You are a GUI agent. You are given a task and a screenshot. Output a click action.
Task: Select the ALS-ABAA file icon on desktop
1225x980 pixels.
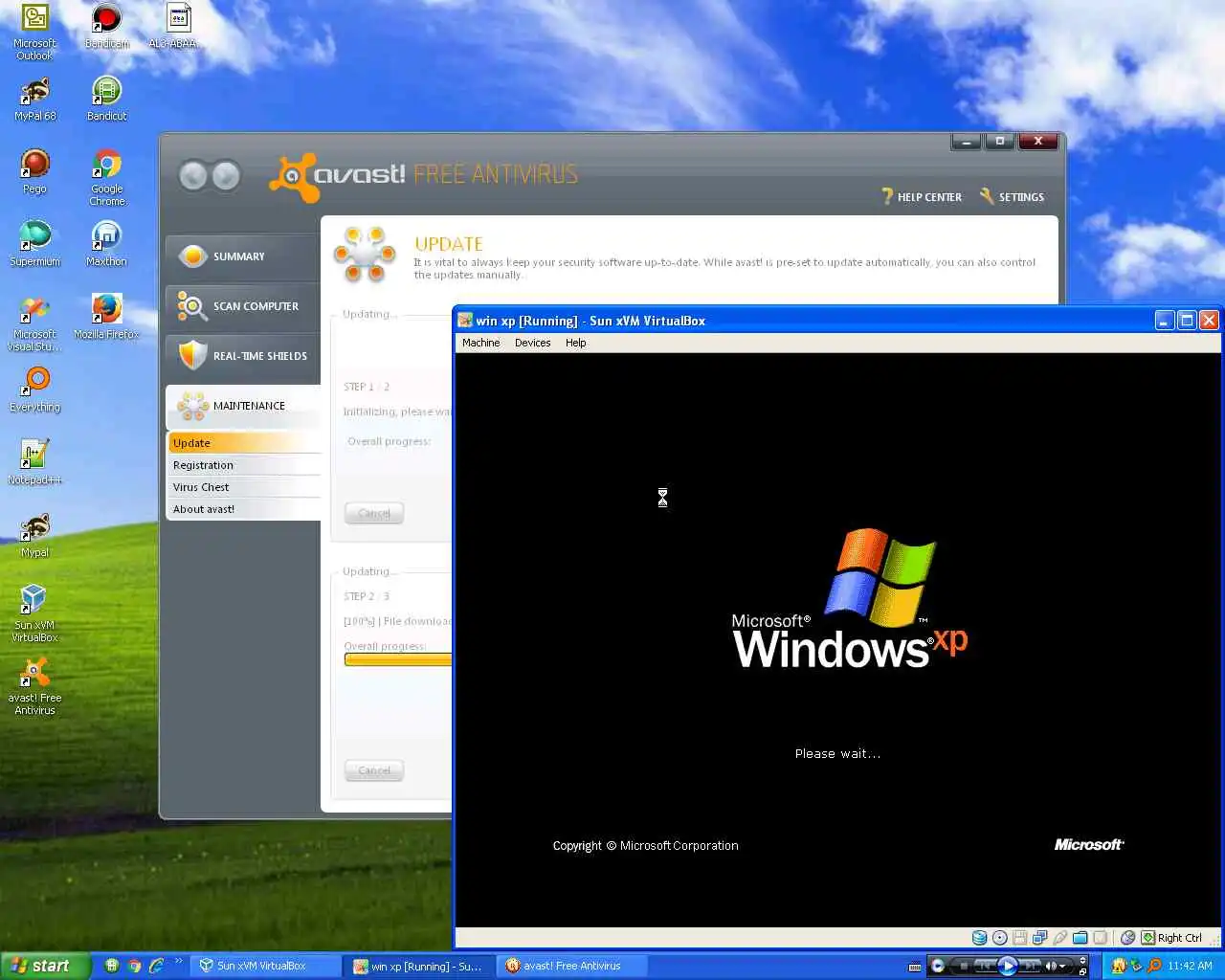point(178,26)
